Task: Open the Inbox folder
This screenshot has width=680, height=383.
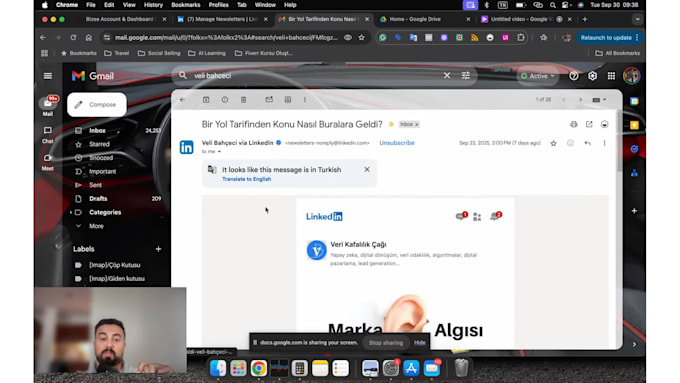Action: tap(97, 131)
